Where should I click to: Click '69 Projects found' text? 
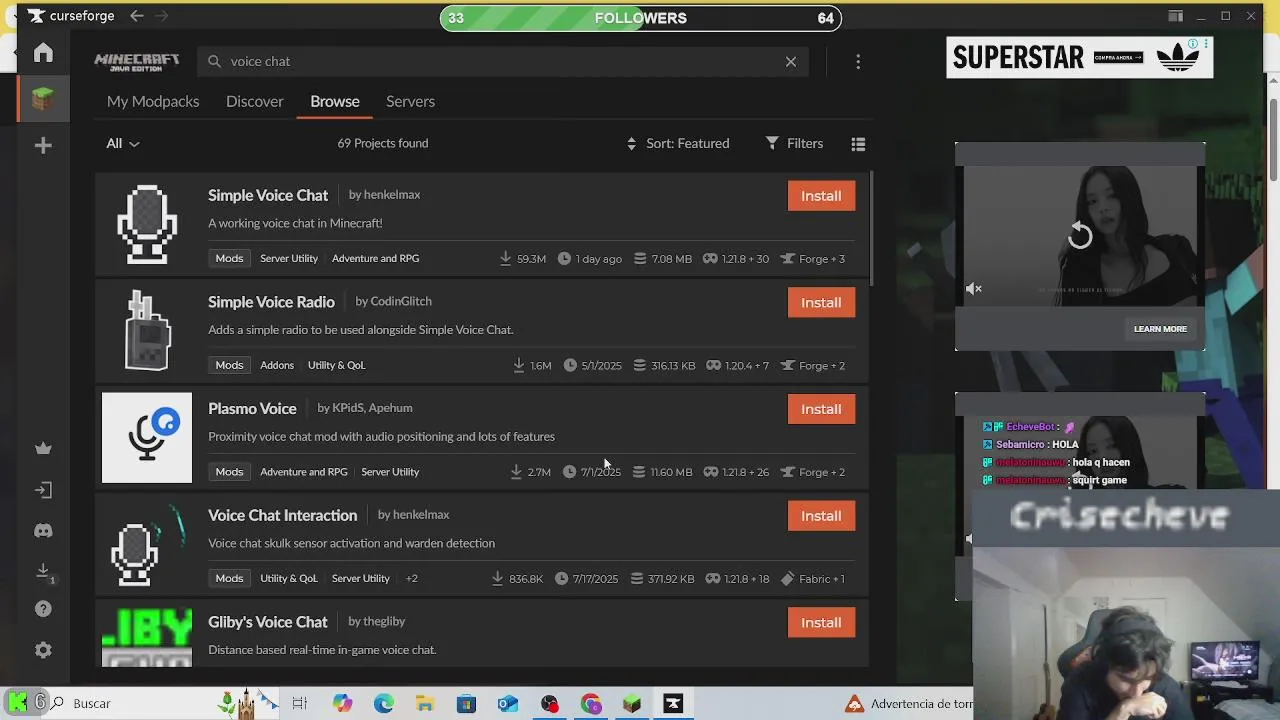[x=383, y=144]
